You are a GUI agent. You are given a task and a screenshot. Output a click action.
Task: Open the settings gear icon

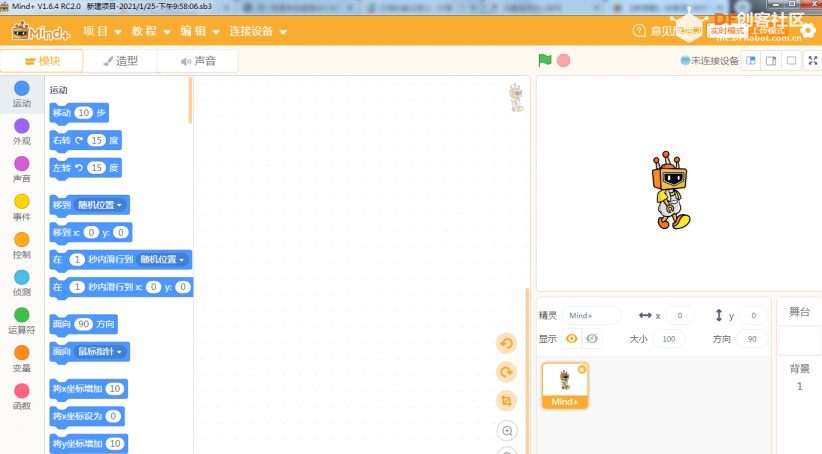pyautogui.click(x=808, y=31)
